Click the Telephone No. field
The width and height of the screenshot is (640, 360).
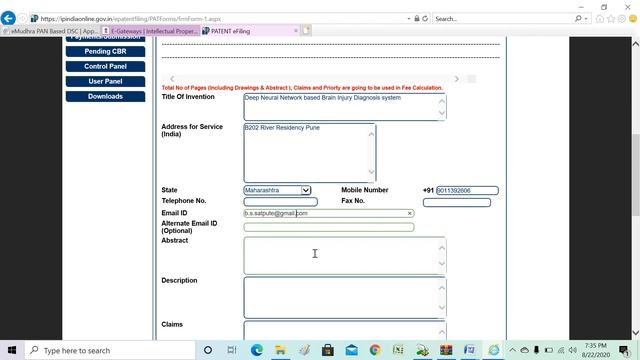280,202
